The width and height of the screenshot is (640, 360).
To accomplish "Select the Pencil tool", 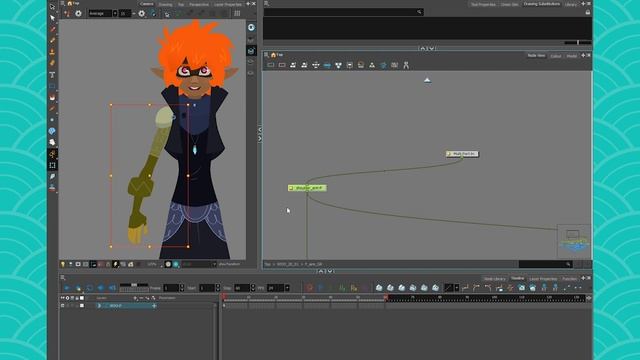I will pyautogui.click(x=52, y=40).
